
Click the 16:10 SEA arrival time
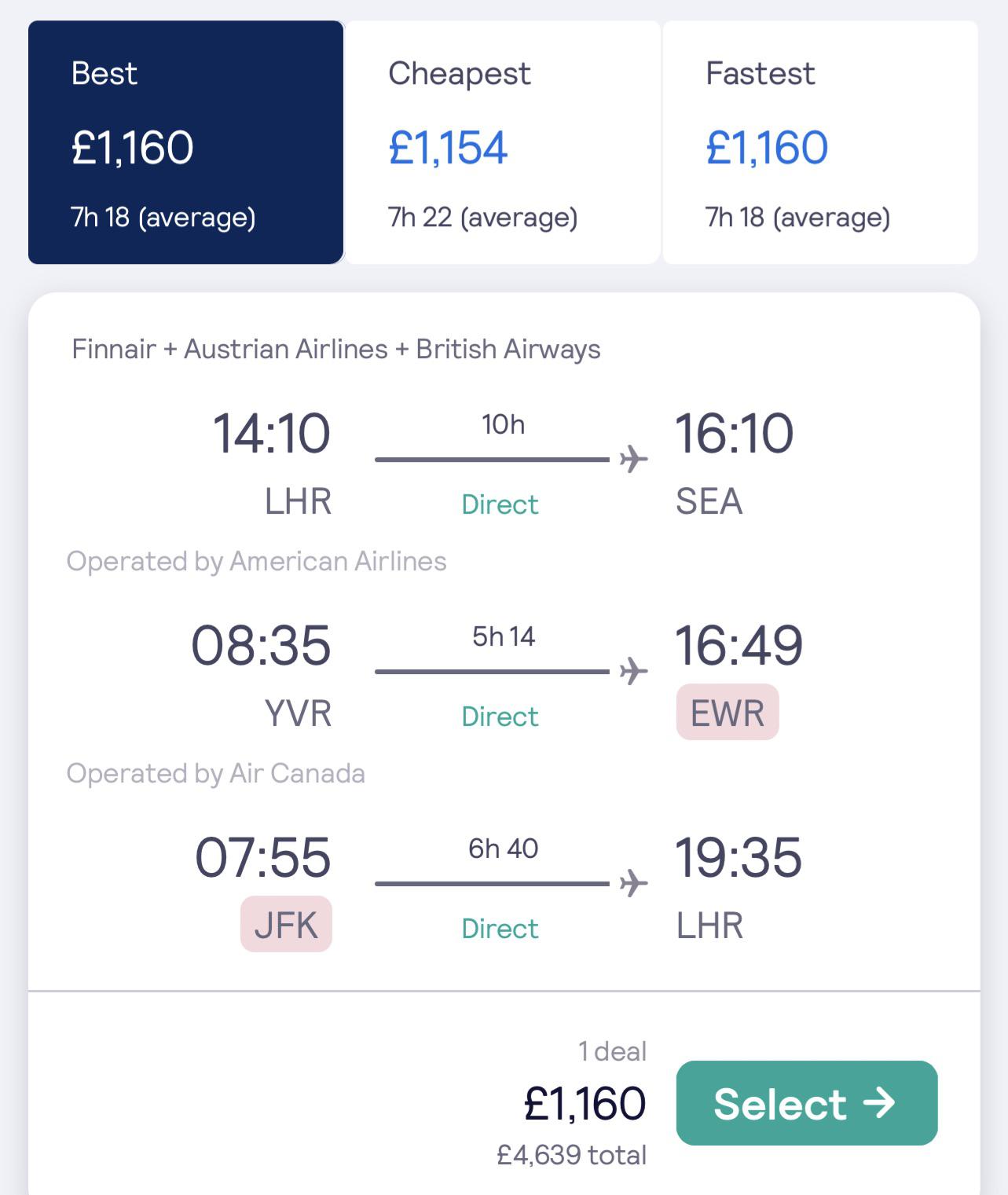(x=734, y=434)
